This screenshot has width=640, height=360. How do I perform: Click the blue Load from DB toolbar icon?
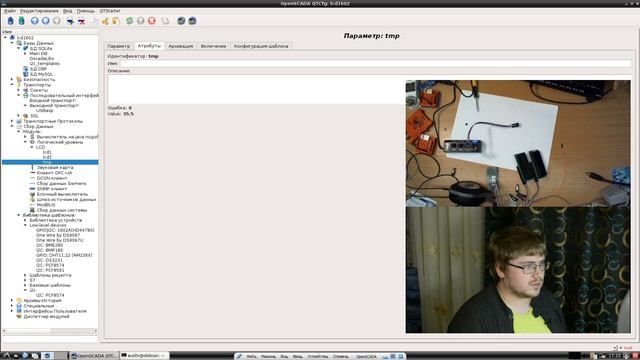pyautogui.click(x=11, y=21)
